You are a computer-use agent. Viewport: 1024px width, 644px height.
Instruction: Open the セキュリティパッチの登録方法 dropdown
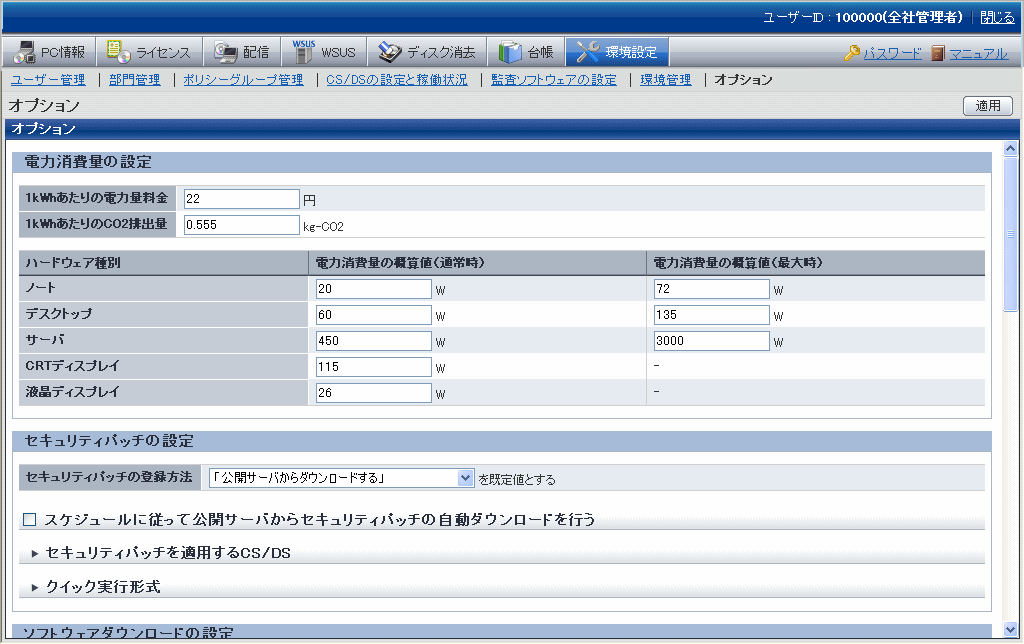pos(465,478)
